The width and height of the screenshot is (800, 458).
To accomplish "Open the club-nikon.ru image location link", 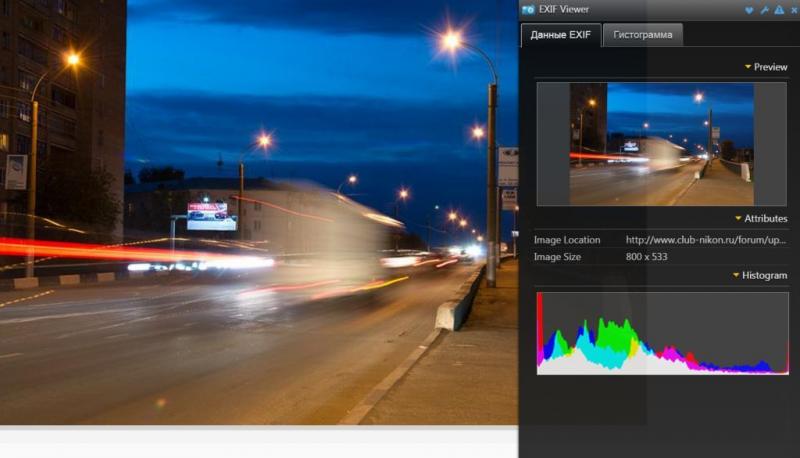I will [706, 240].
